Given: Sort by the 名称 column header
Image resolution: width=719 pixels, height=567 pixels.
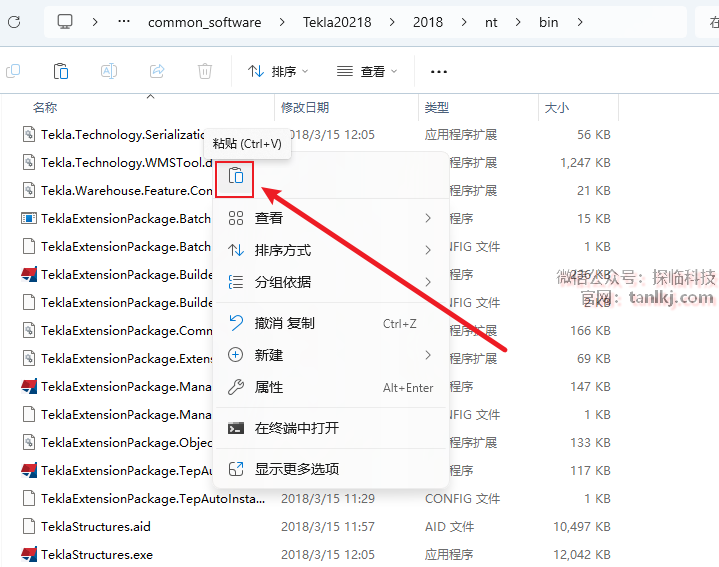Looking at the screenshot, I should (45, 107).
